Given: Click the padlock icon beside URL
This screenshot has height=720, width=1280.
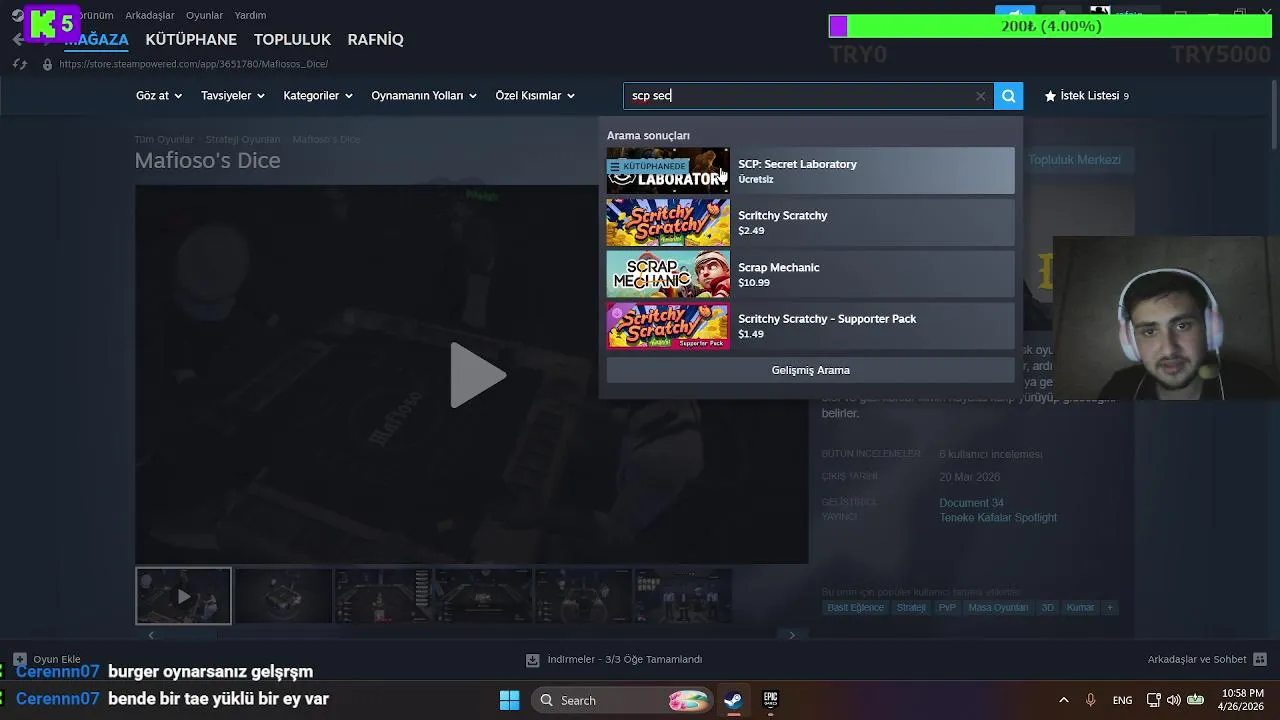Looking at the screenshot, I should [47, 64].
